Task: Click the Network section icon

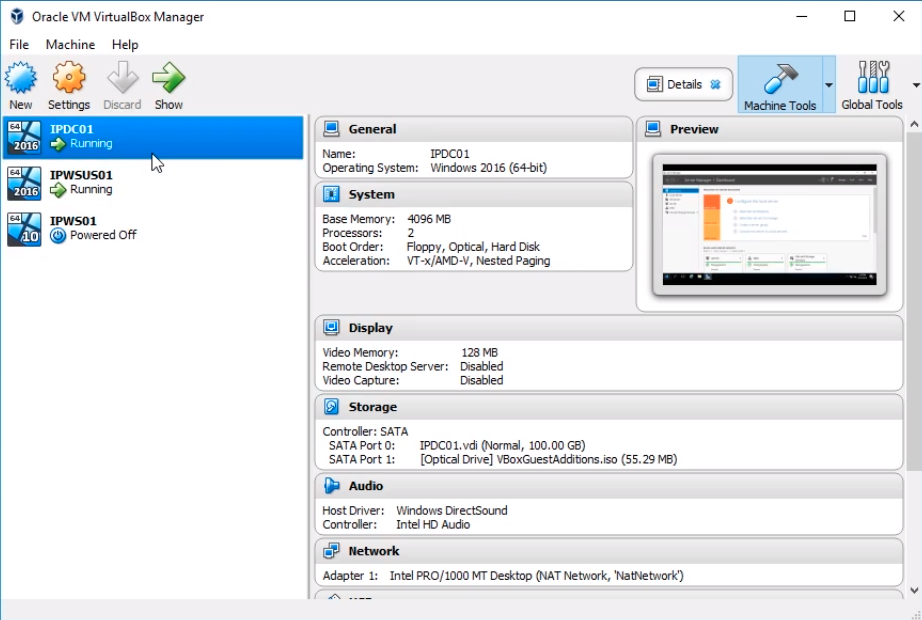Action: tap(331, 551)
